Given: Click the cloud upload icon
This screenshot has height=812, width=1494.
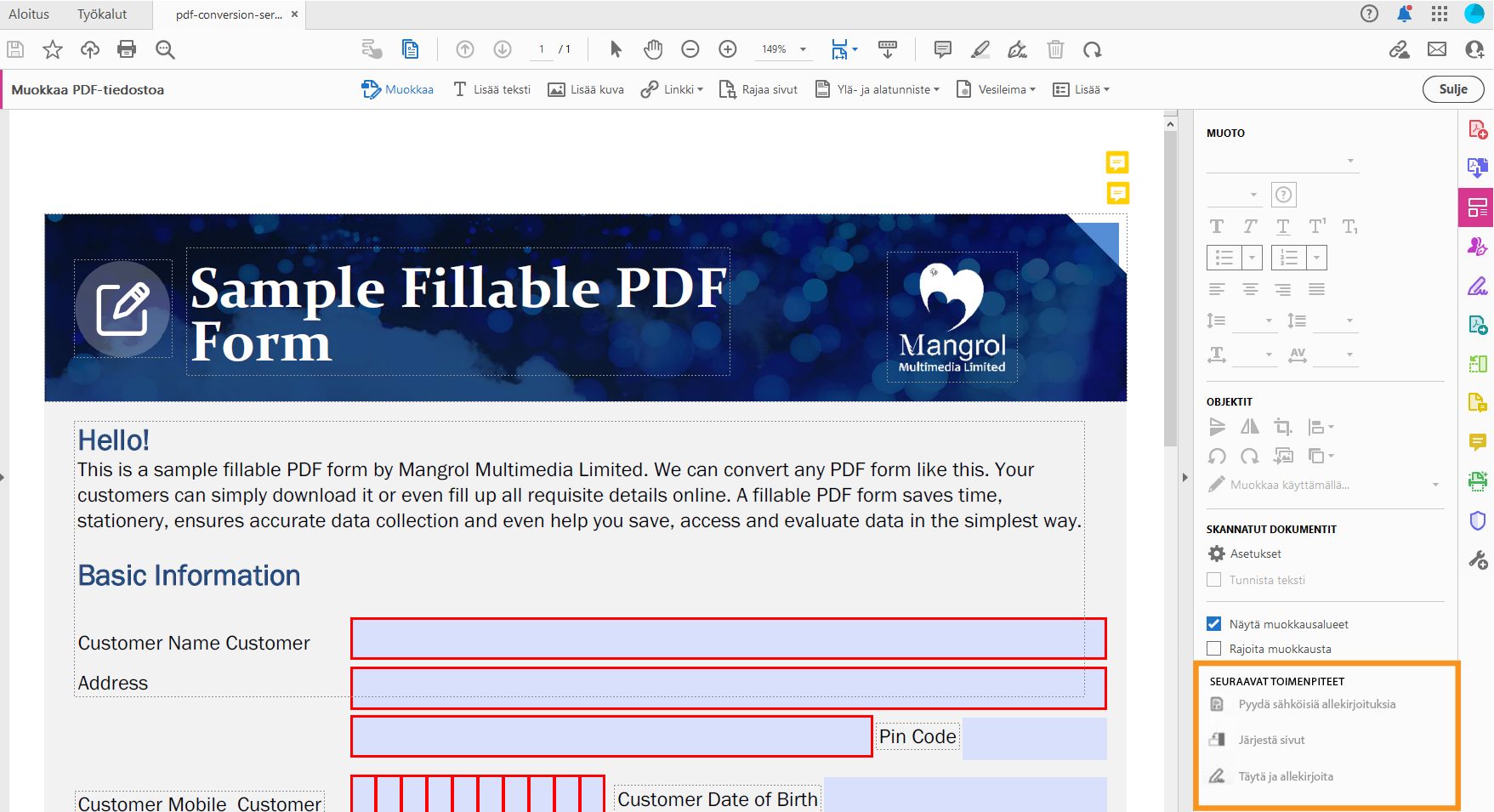Looking at the screenshot, I should [90, 49].
